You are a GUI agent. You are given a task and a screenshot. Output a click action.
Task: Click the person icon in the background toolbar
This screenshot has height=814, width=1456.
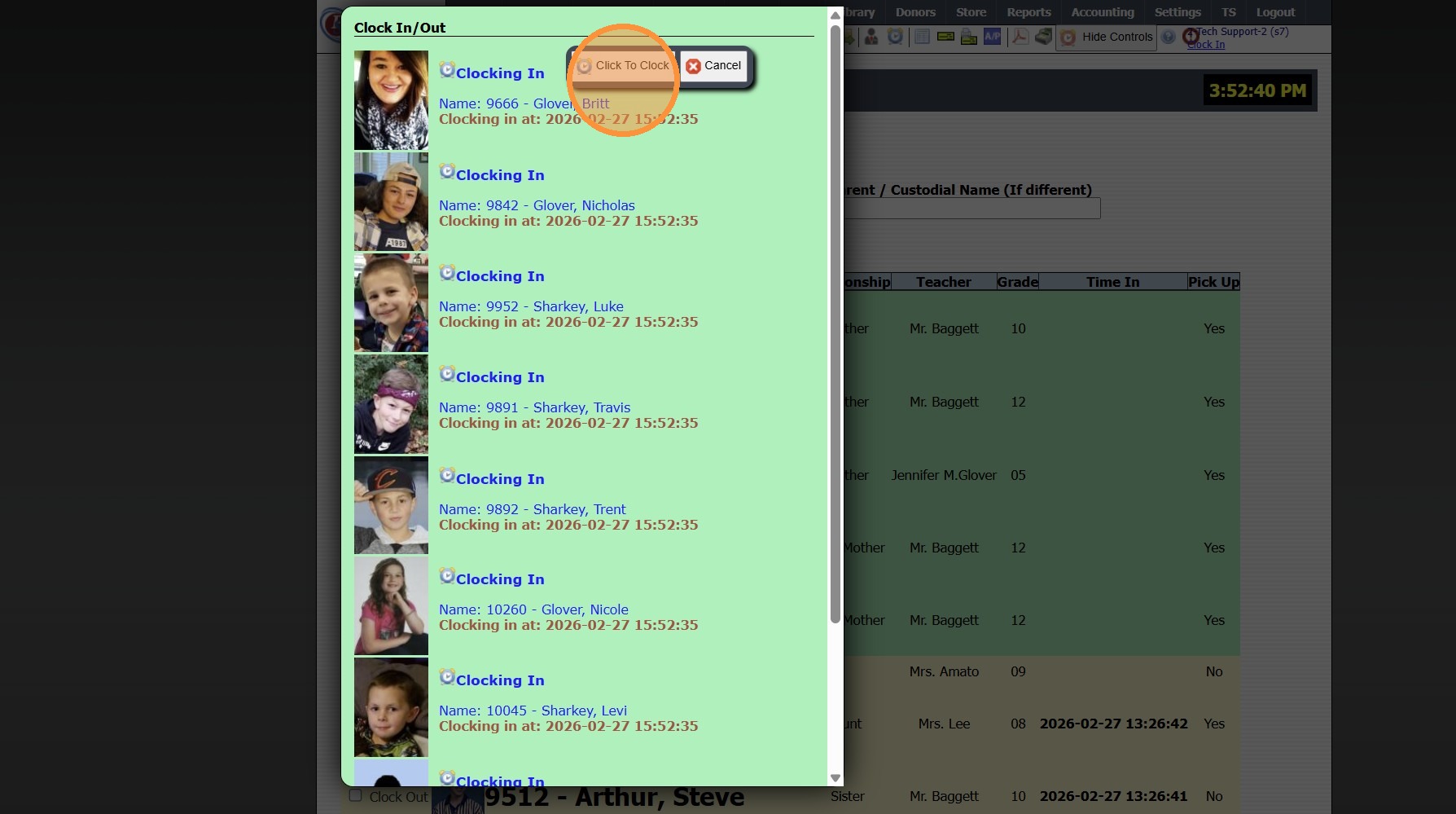(x=871, y=37)
